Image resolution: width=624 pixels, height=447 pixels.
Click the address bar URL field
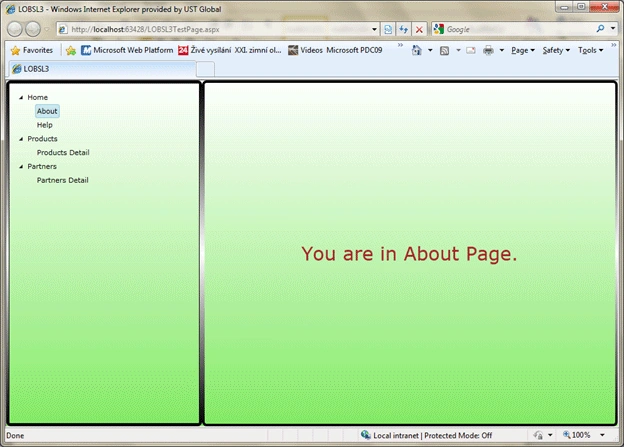coord(215,29)
